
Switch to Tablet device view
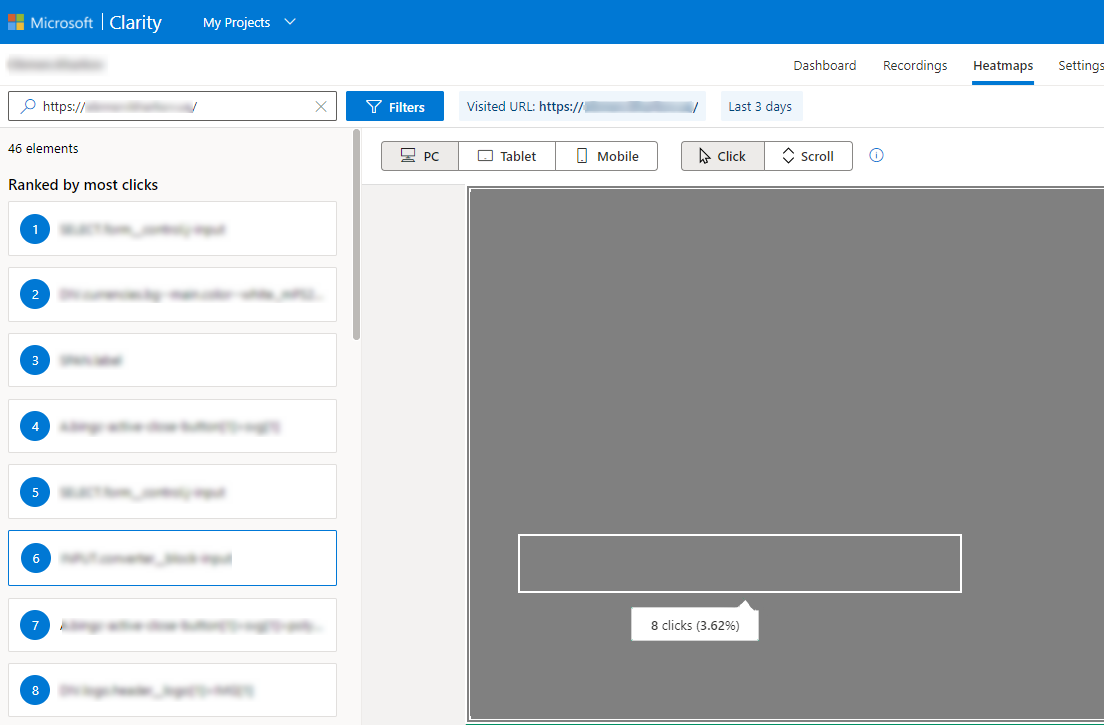click(x=507, y=156)
